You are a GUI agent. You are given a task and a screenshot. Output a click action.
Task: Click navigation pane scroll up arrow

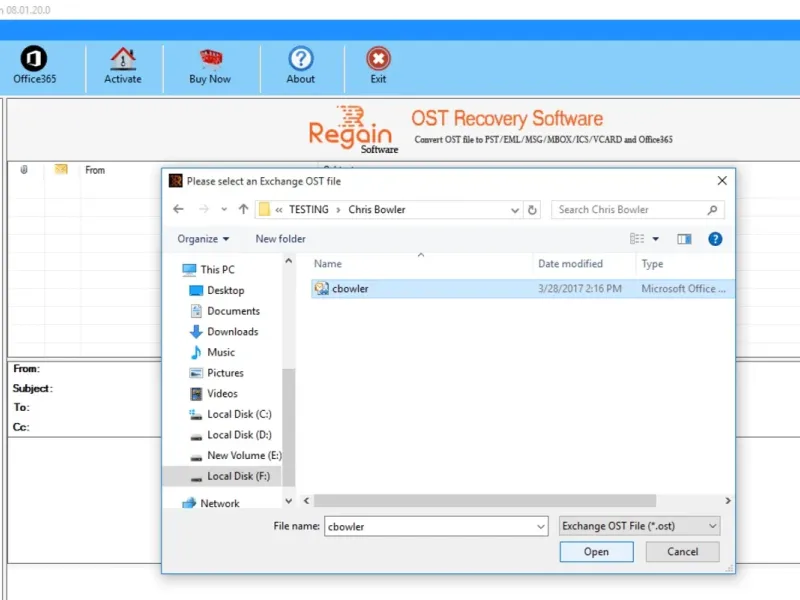tap(288, 261)
